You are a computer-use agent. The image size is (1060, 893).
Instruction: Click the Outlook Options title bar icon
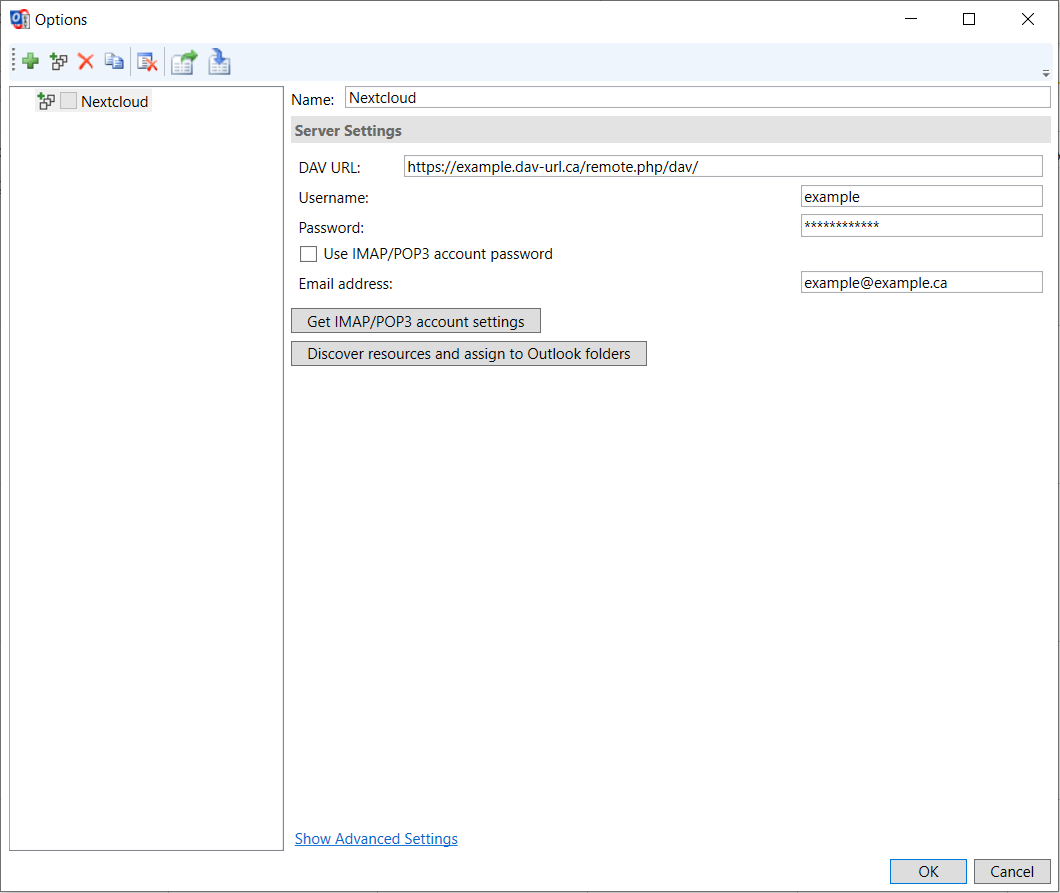coord(20,19)
